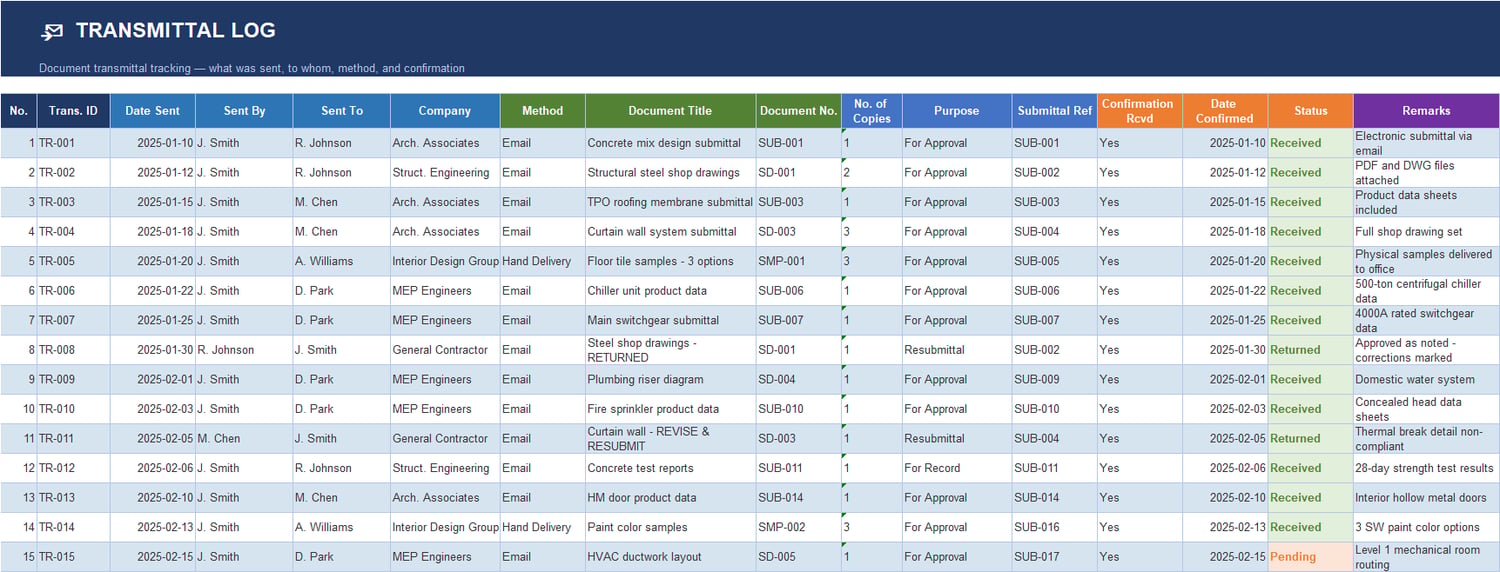Select 'Floor tile samples - 3 options' cell
This screenshot has height=572, width=1500.
pyautogui.click(x=670, y=261)
